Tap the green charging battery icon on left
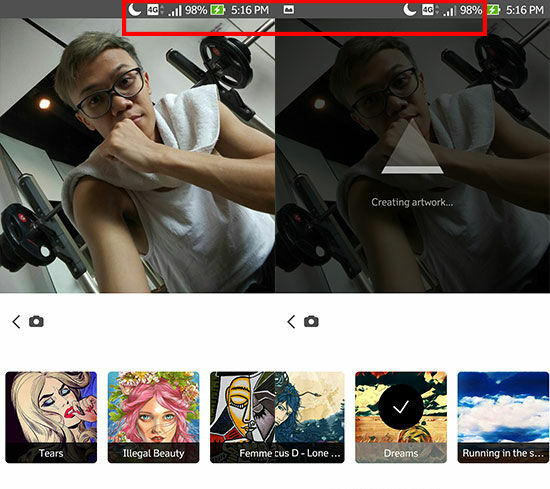Screen dimensions: 550x489 coord(217,9)
